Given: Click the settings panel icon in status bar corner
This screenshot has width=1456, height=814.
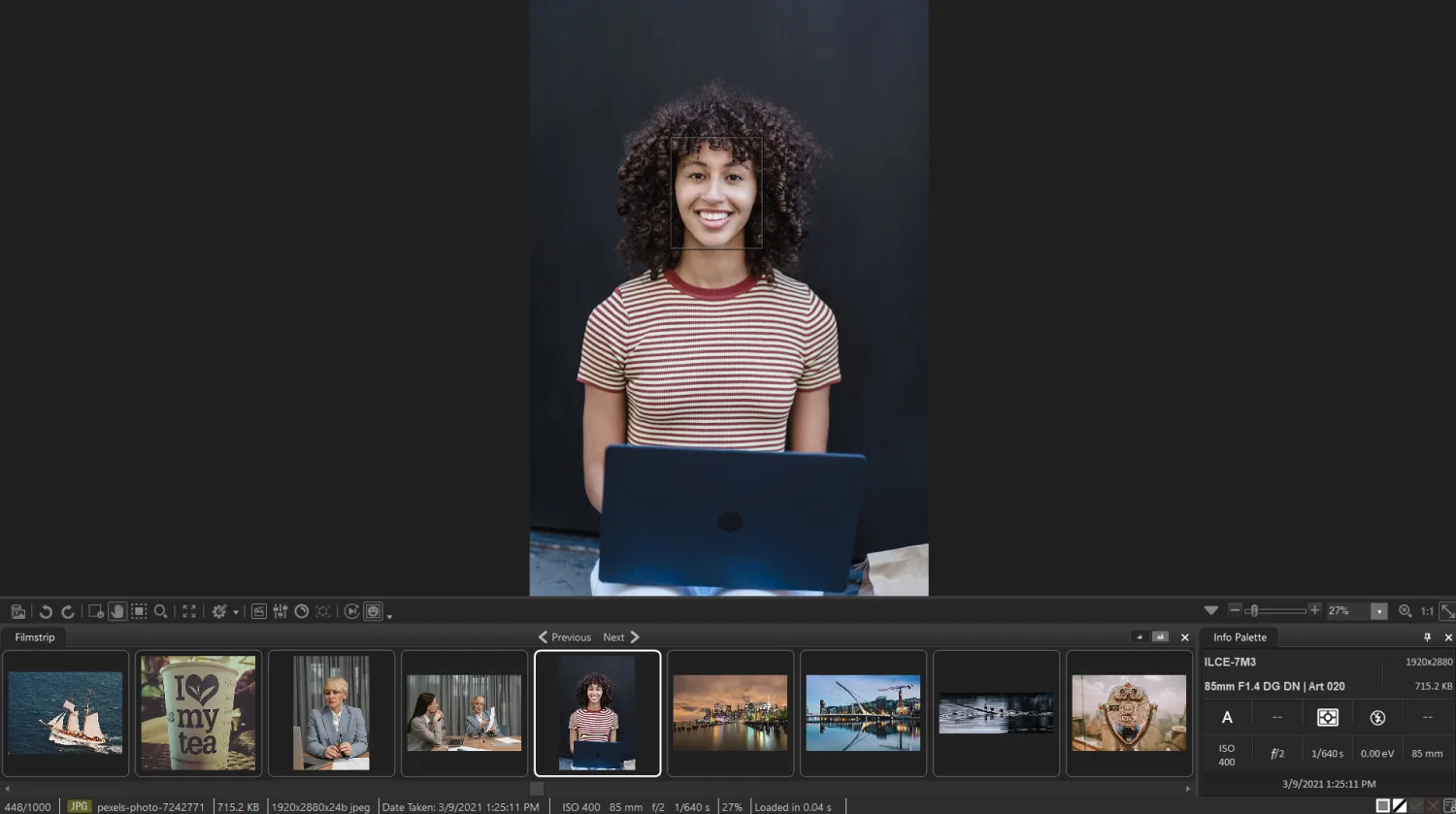Looking at the screenshot, I should 1449,806.
